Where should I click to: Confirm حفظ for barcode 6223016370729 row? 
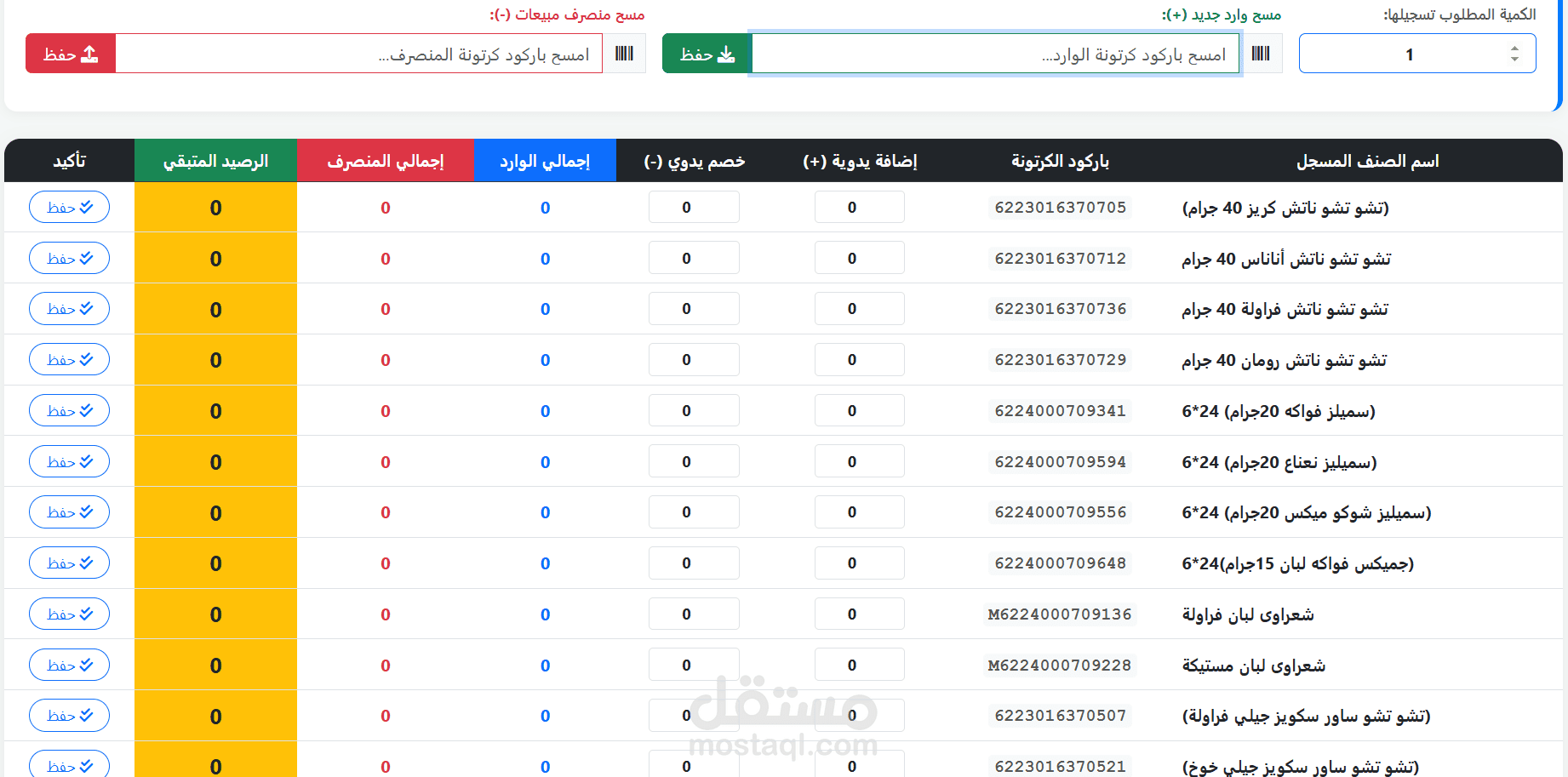pos(70,360)
